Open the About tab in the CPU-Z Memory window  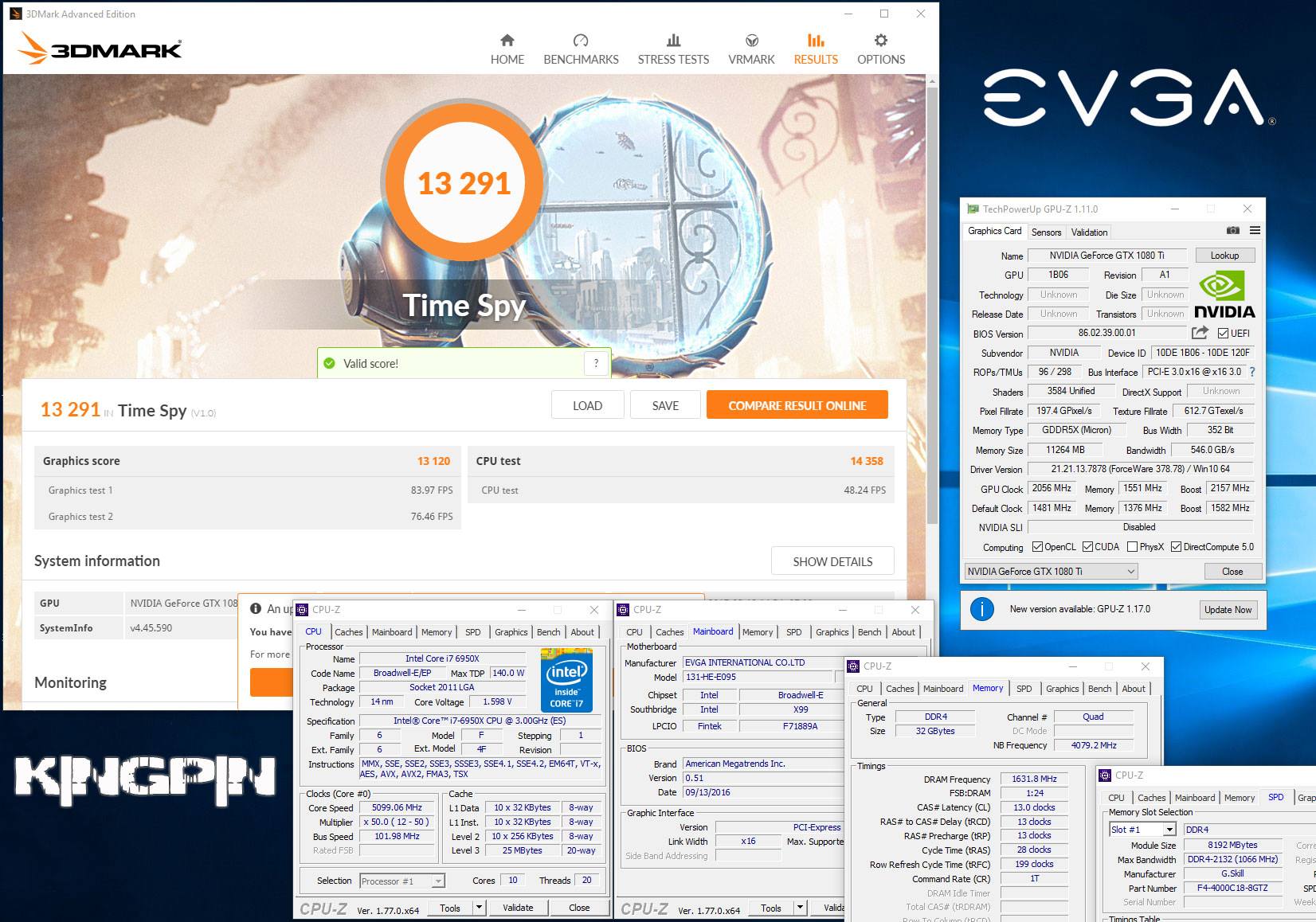(x=1134, y=689)
